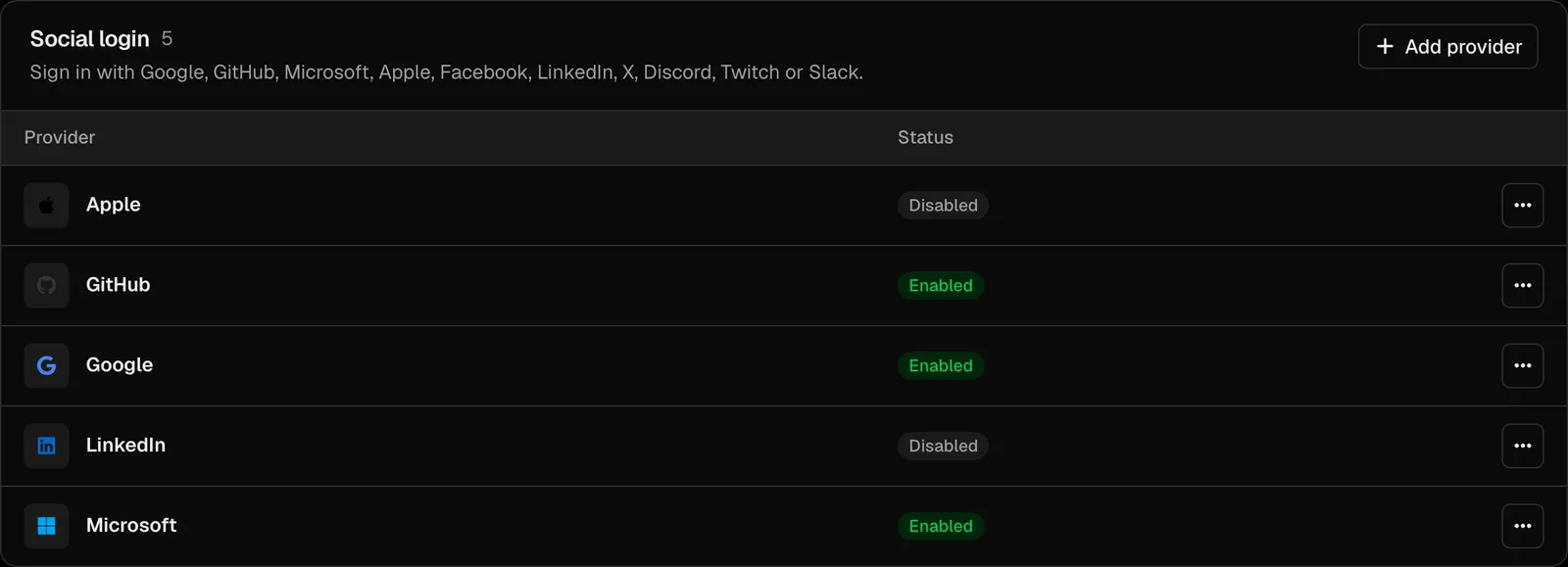Click the Disabled badge for Apple
This screenshot has width=1568, height=567.
(943, 206)
